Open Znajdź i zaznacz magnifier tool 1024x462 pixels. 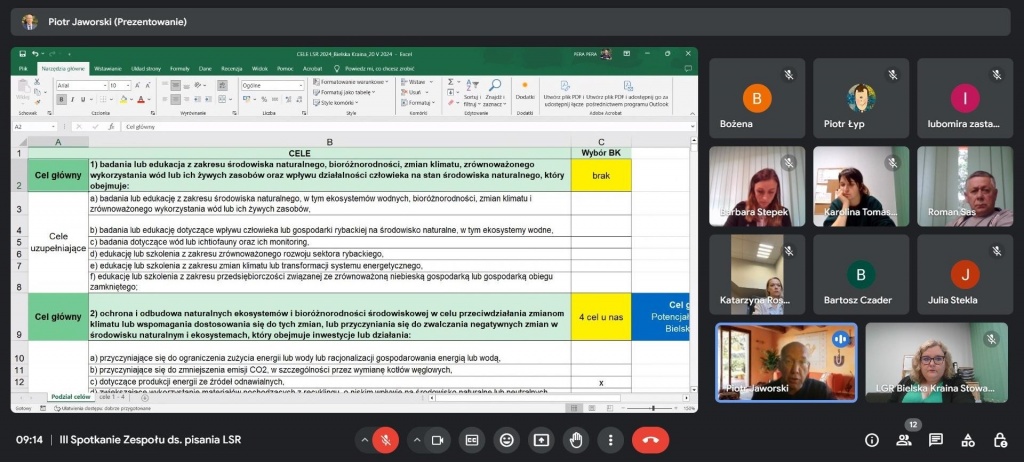(x=494, y=93)
